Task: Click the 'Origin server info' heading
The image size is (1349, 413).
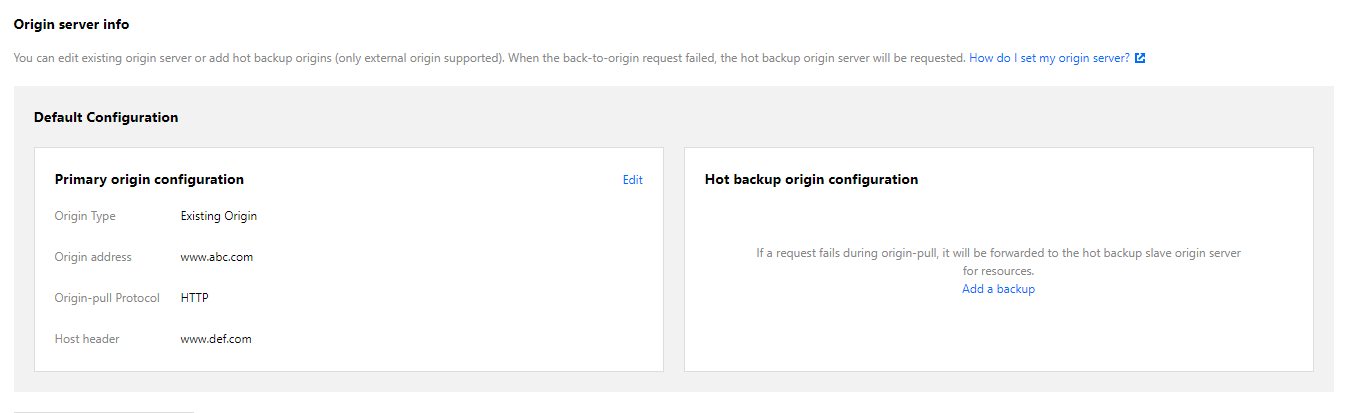Action: 71,24
